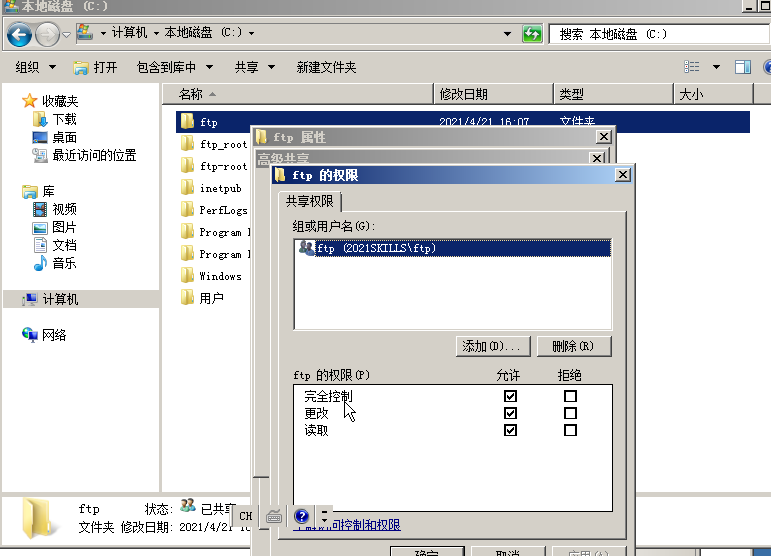
Task: Toggle 读取 allow checkbox
Action: [511, 430]
